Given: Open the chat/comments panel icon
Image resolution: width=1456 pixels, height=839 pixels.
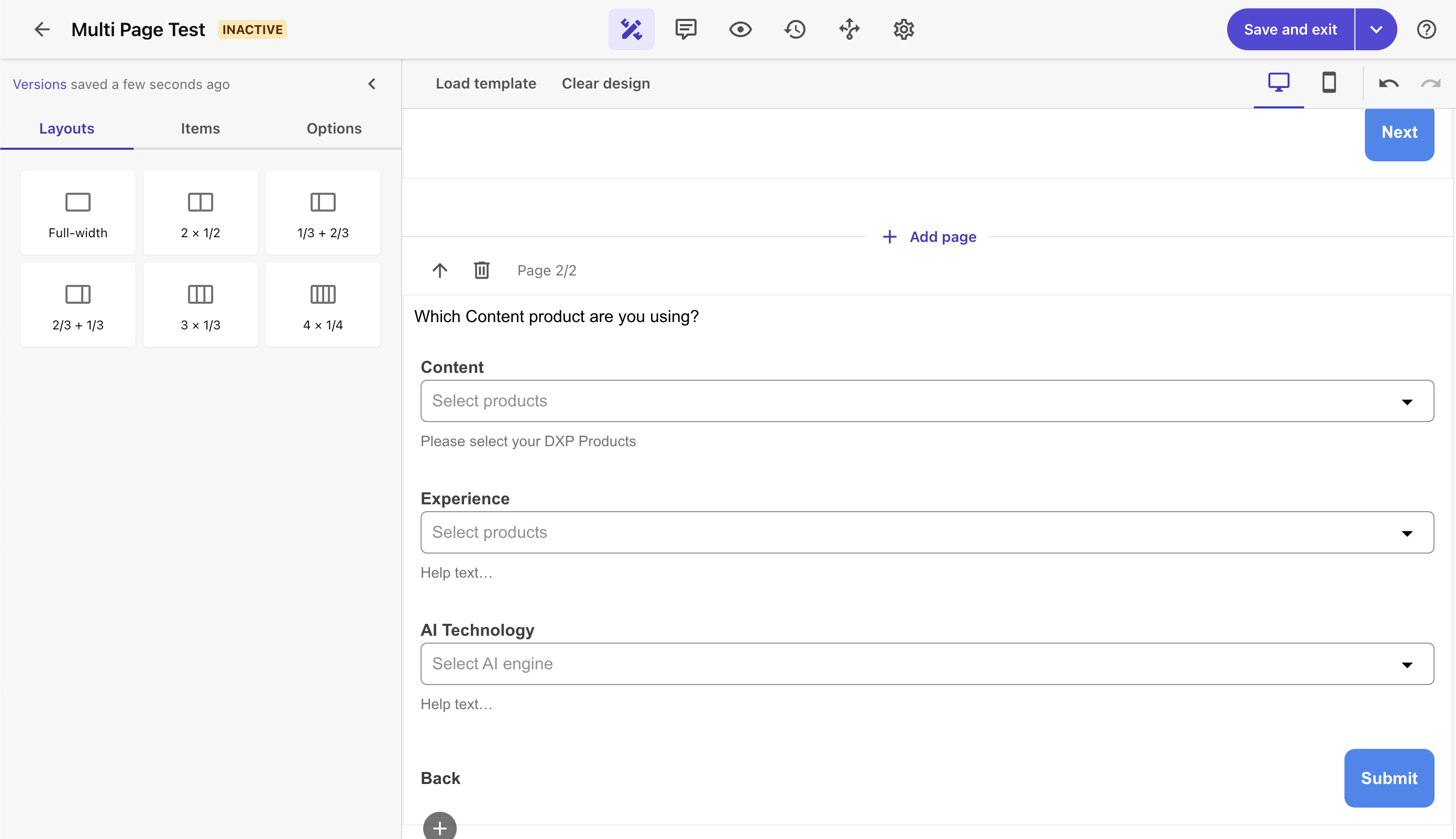Looking at the screenshot, I should [685, 29].
